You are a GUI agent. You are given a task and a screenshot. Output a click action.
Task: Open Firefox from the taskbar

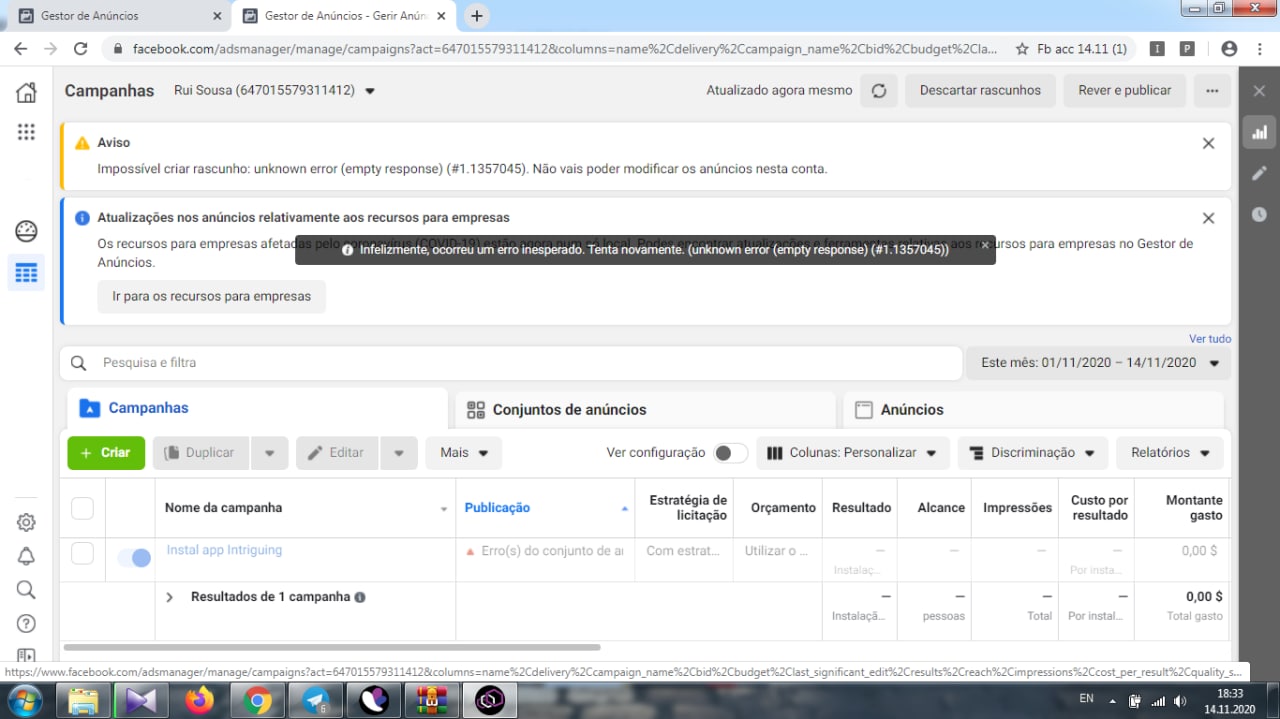pyautogui.click(x=200, y=700)
